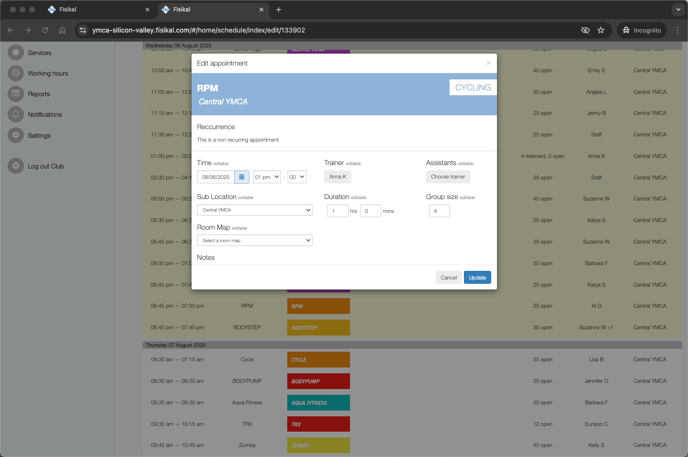Click the 'Lisa B' trainer cell
688x457 pixels.
[x=596, y=360]
